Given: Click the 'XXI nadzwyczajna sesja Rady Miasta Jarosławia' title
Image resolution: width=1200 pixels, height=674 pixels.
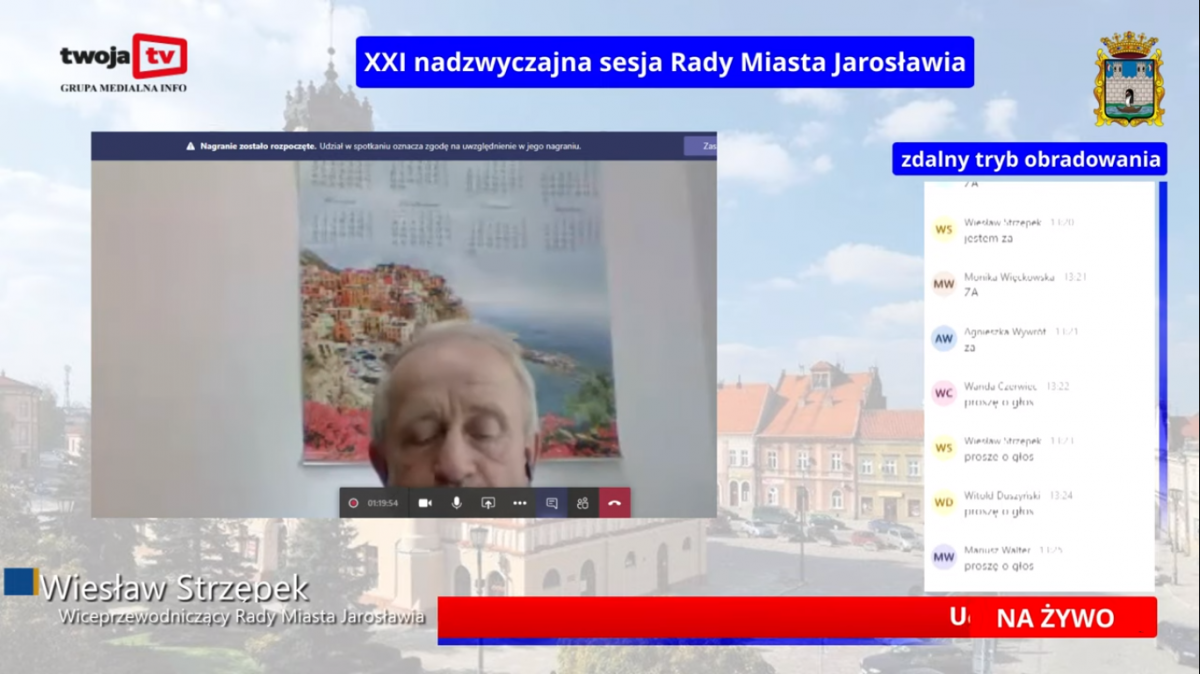Looking at the screenshot, I should click(x=665, y=62).
